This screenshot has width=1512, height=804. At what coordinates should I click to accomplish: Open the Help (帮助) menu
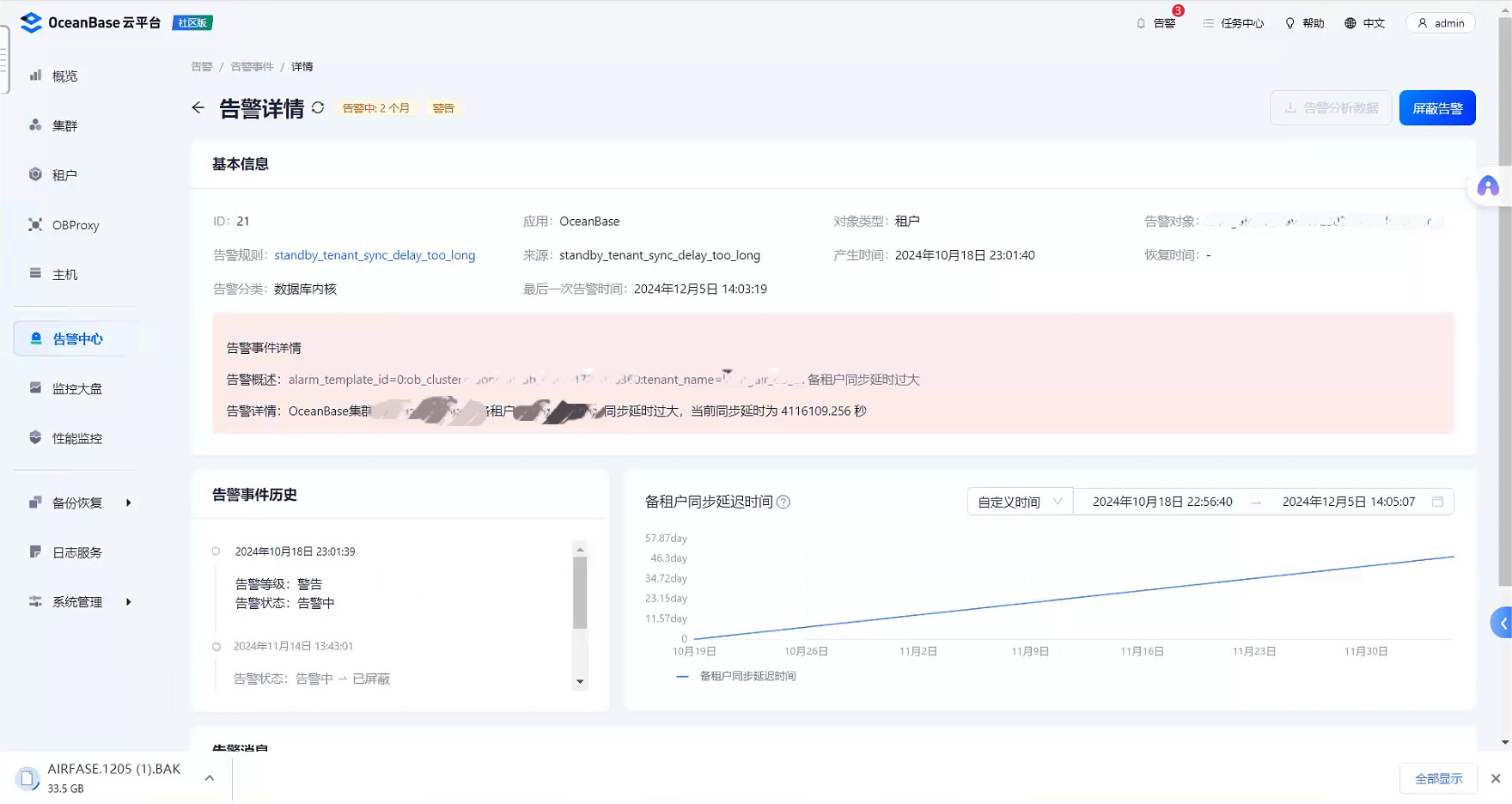[1304, 23]
